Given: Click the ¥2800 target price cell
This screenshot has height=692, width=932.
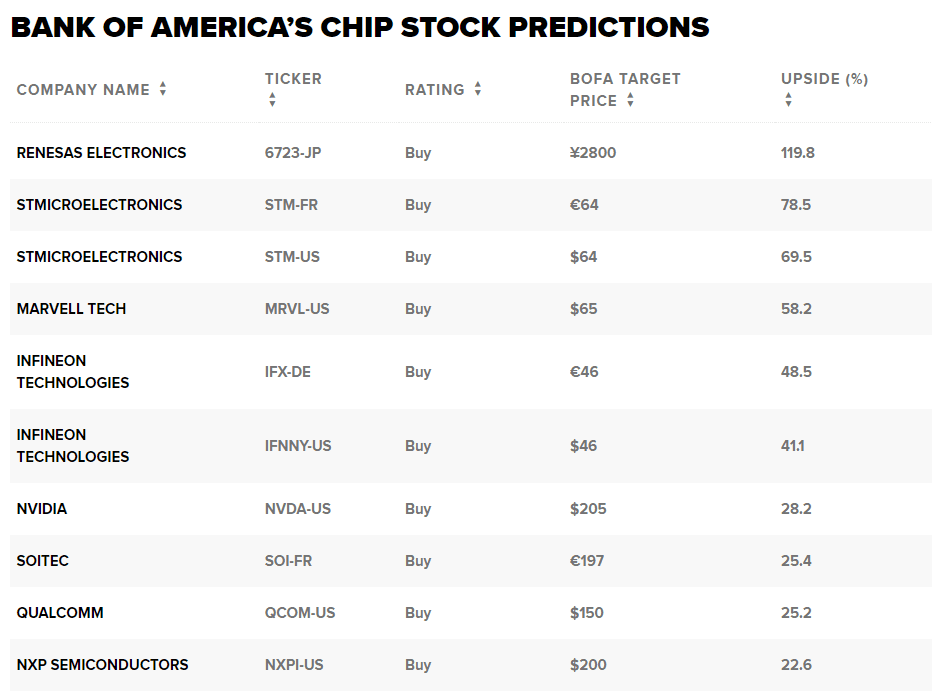Looking at the screenshot, I should tap(595, 153).
